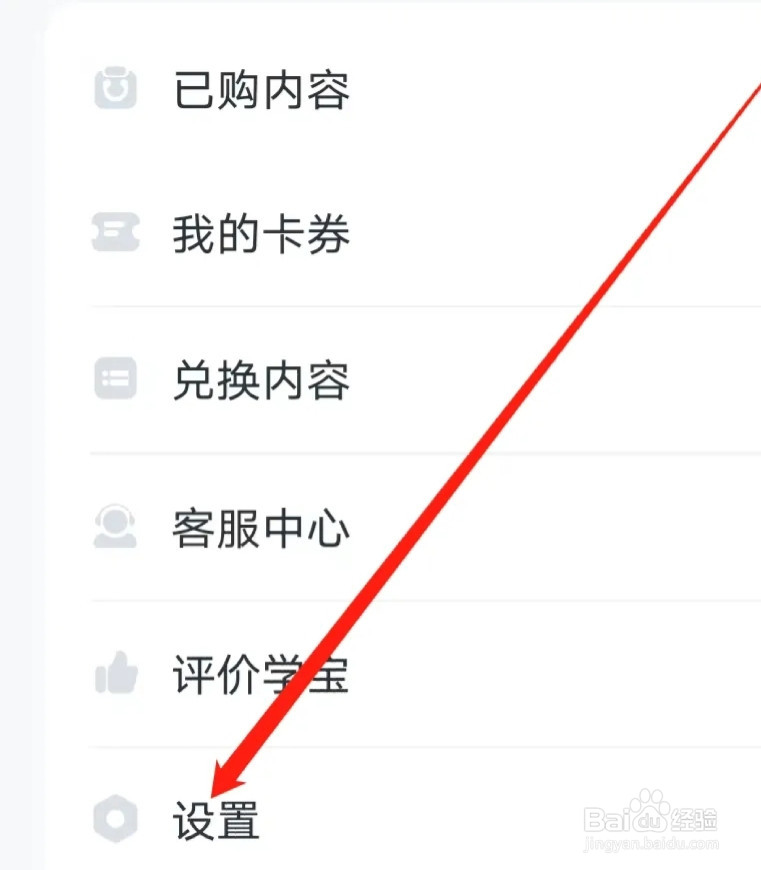Tap the hexagon settings gear icon
761x870 pixels.
tap(115, 819)
